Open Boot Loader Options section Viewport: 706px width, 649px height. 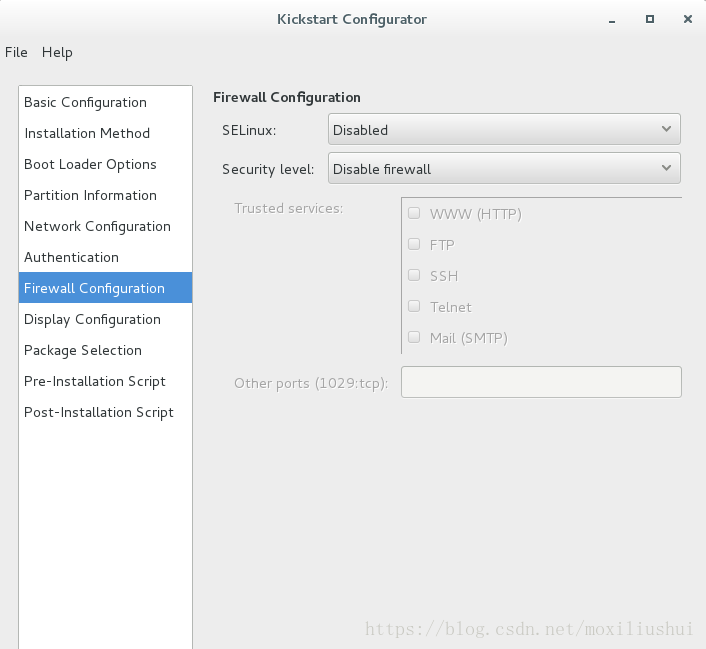105,164
